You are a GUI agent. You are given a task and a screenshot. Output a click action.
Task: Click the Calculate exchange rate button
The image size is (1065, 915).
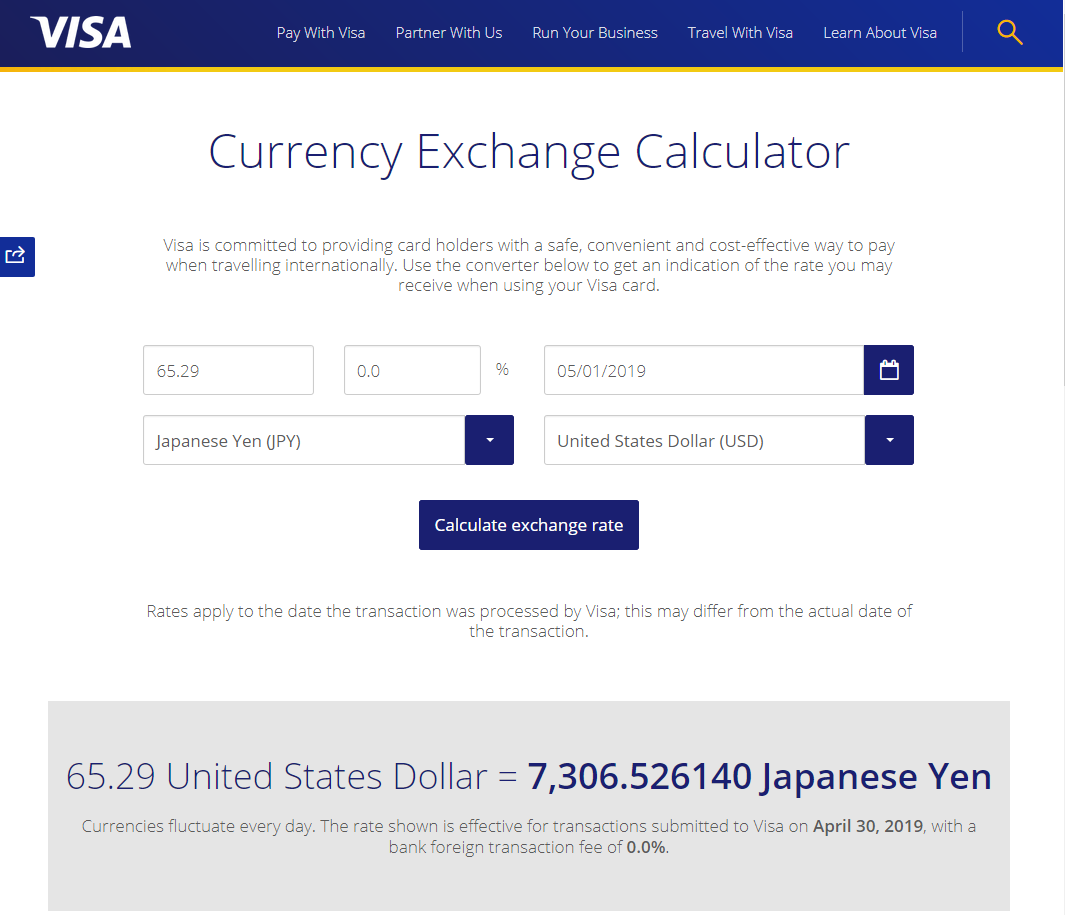point(528,525)
